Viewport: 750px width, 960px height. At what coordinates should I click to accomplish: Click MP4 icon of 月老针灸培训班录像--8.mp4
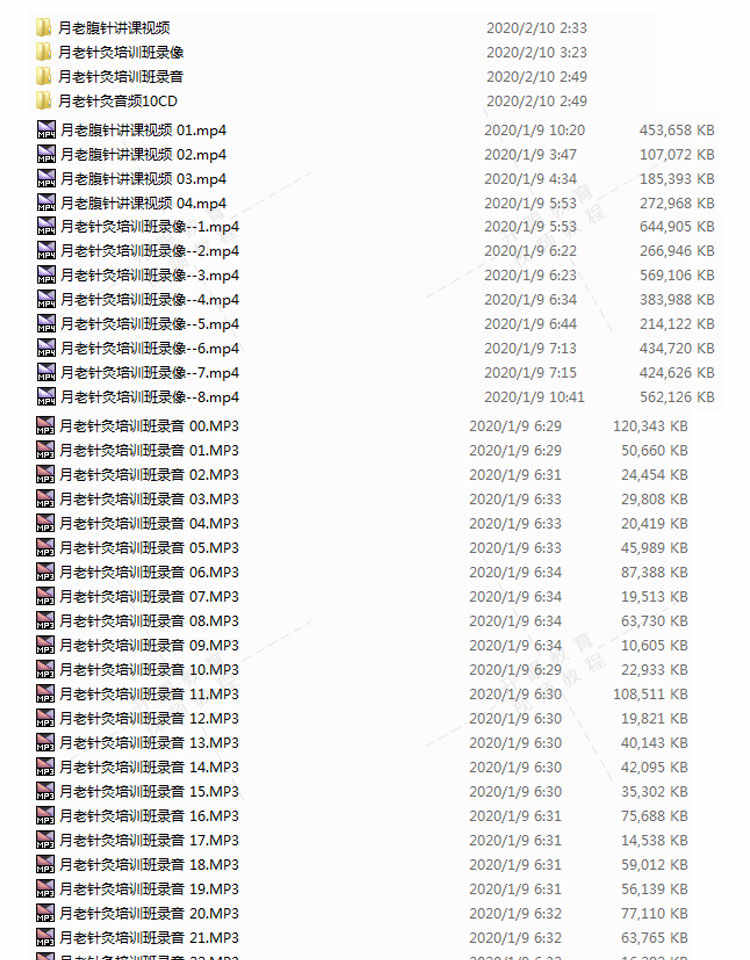tap(47, 397)
